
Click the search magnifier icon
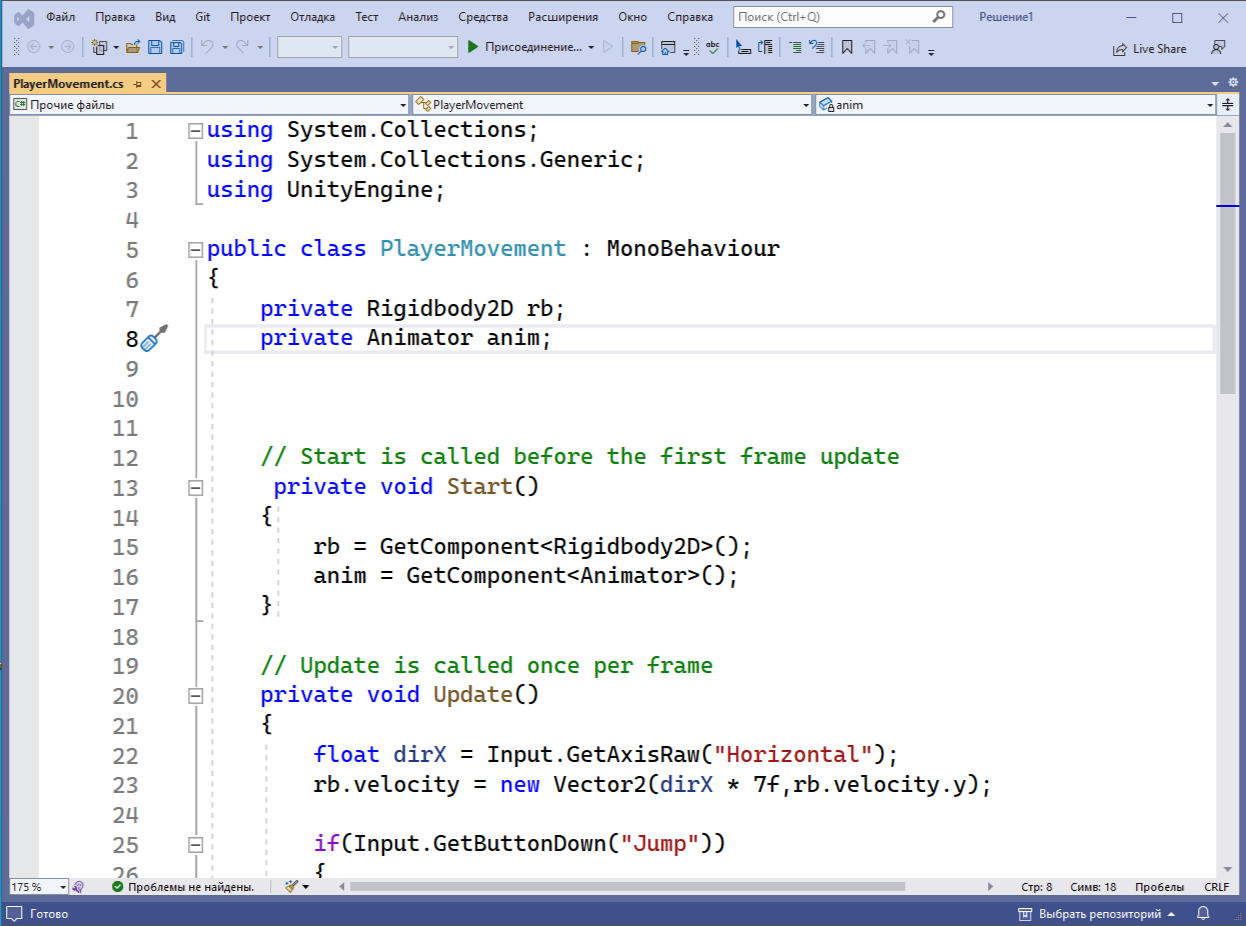coord(939,17)
